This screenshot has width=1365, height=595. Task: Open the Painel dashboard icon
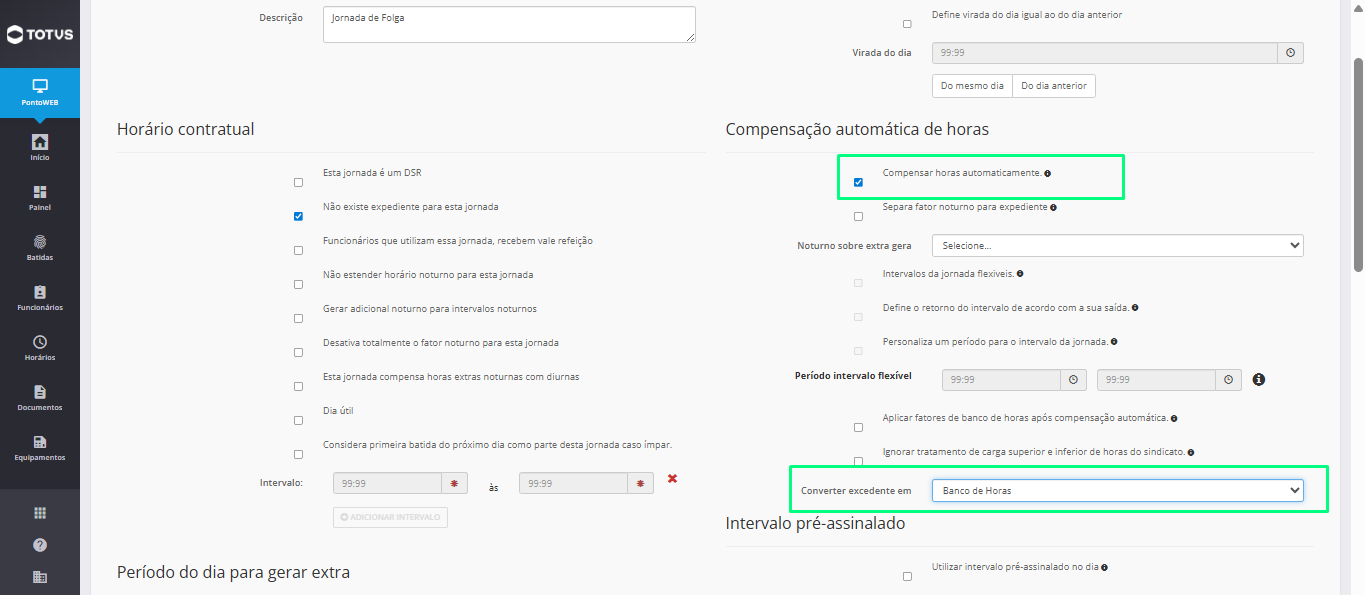[40, 191]
